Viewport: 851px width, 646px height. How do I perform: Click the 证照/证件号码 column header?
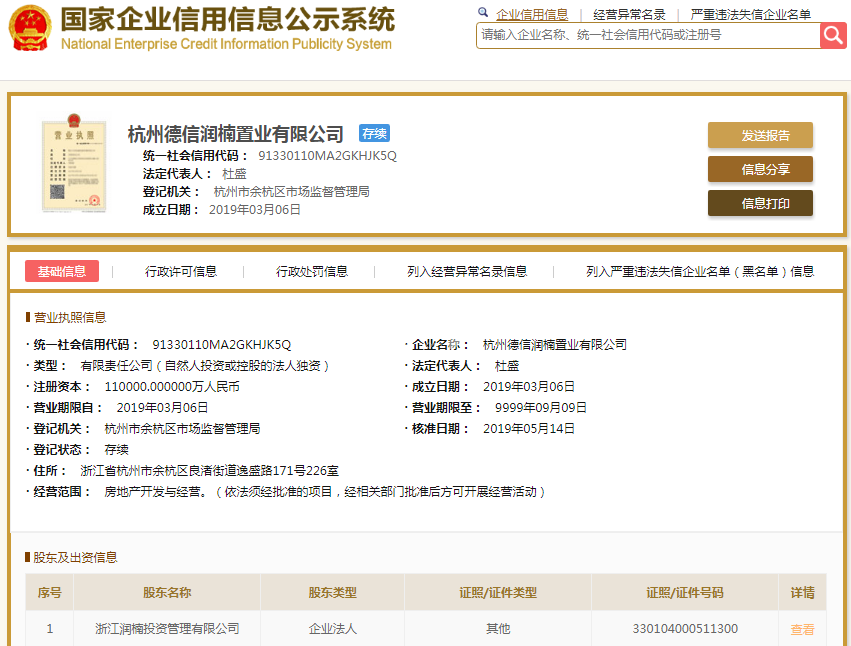point(685,592)
